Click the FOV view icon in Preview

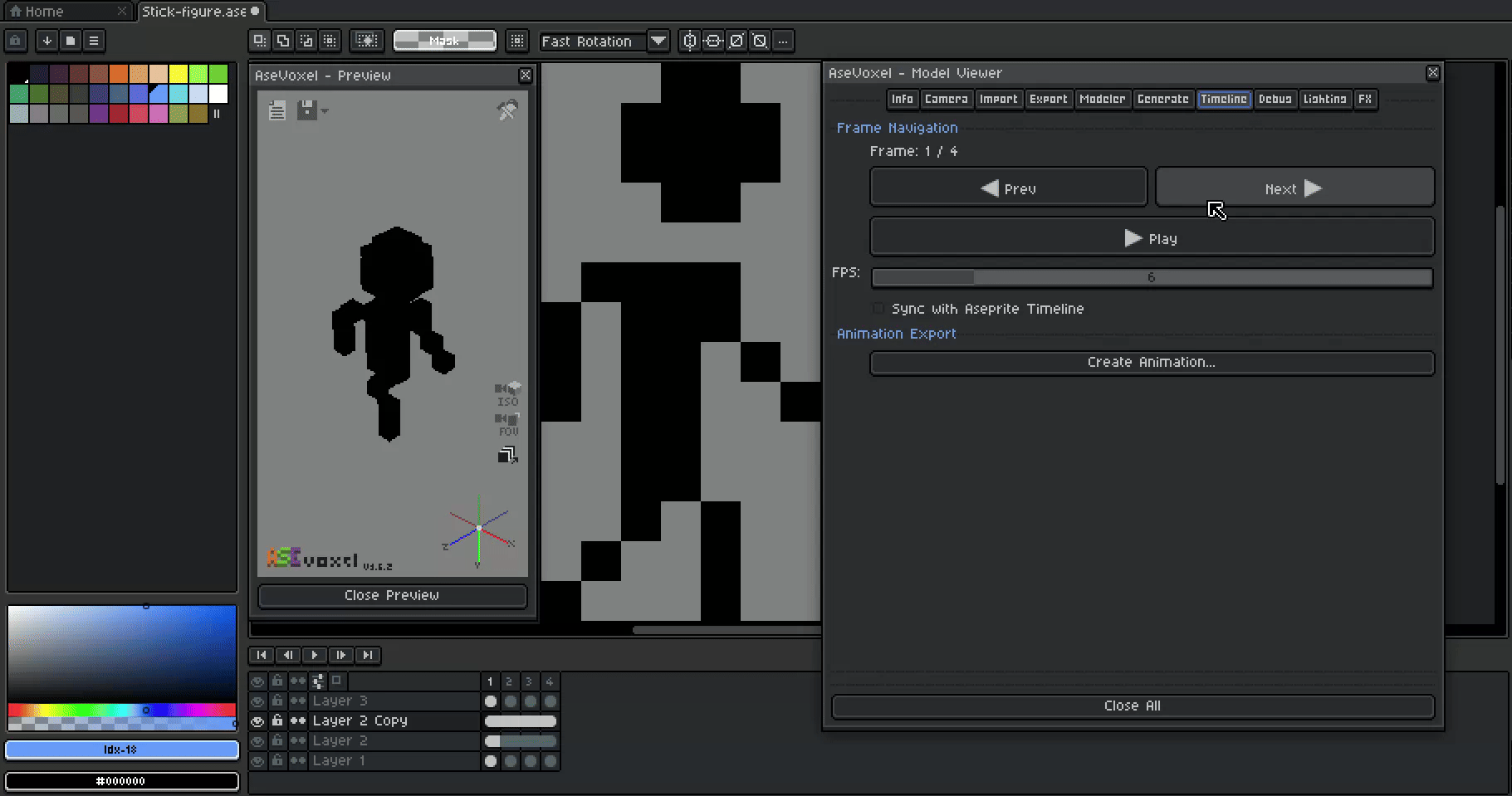coord(507,425)
